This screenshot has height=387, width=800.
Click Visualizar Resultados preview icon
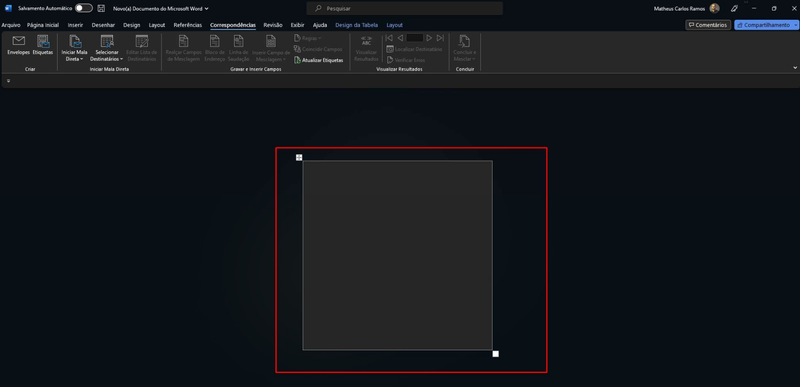(x=366, y=41)
